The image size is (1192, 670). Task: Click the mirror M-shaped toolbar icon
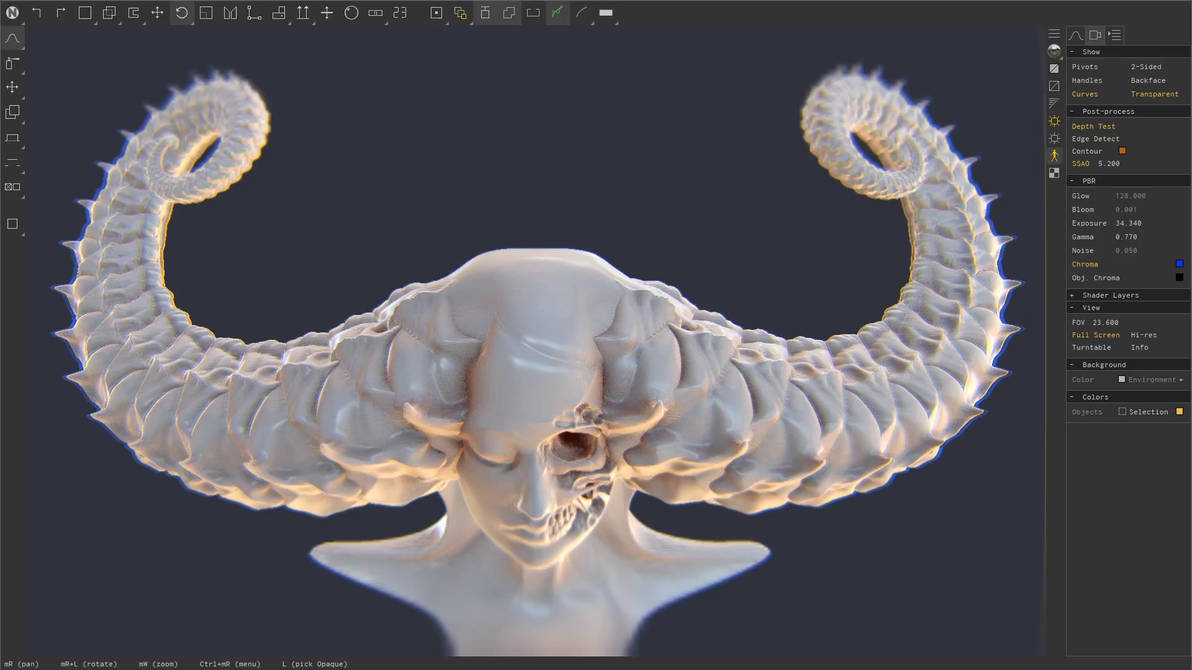230,12
